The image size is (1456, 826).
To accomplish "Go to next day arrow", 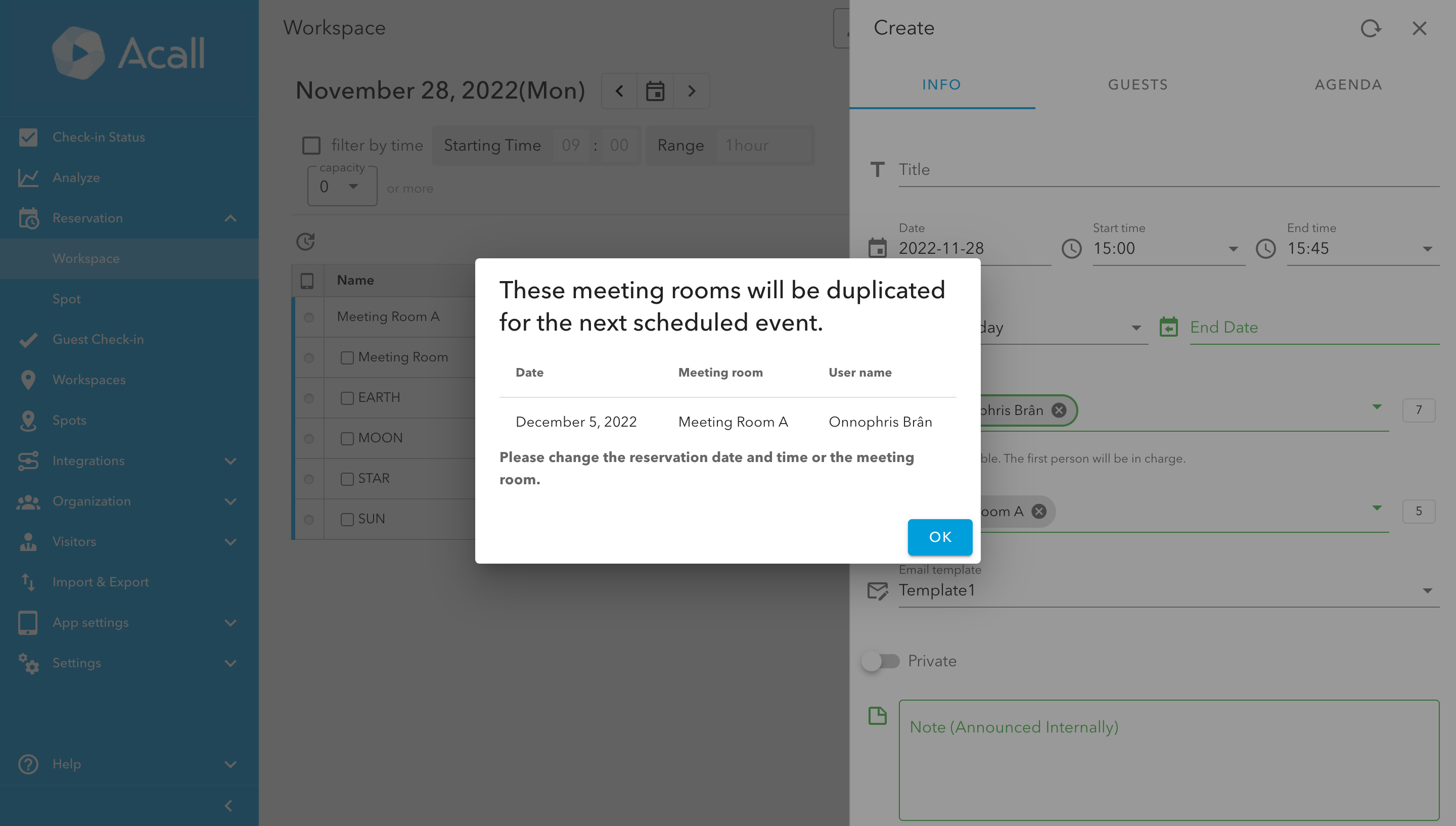I will 692,91.
